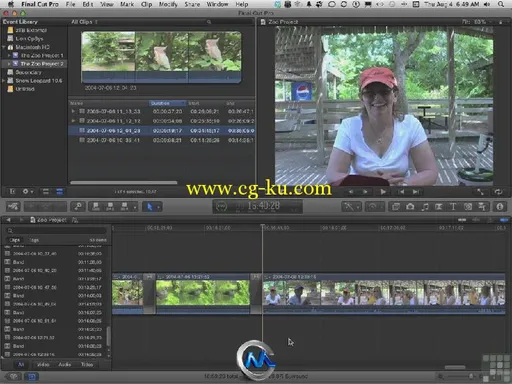Viewport: 512px width, 384px height.
Task: Open the tool selection dropdown arrow
Action: 159,207
